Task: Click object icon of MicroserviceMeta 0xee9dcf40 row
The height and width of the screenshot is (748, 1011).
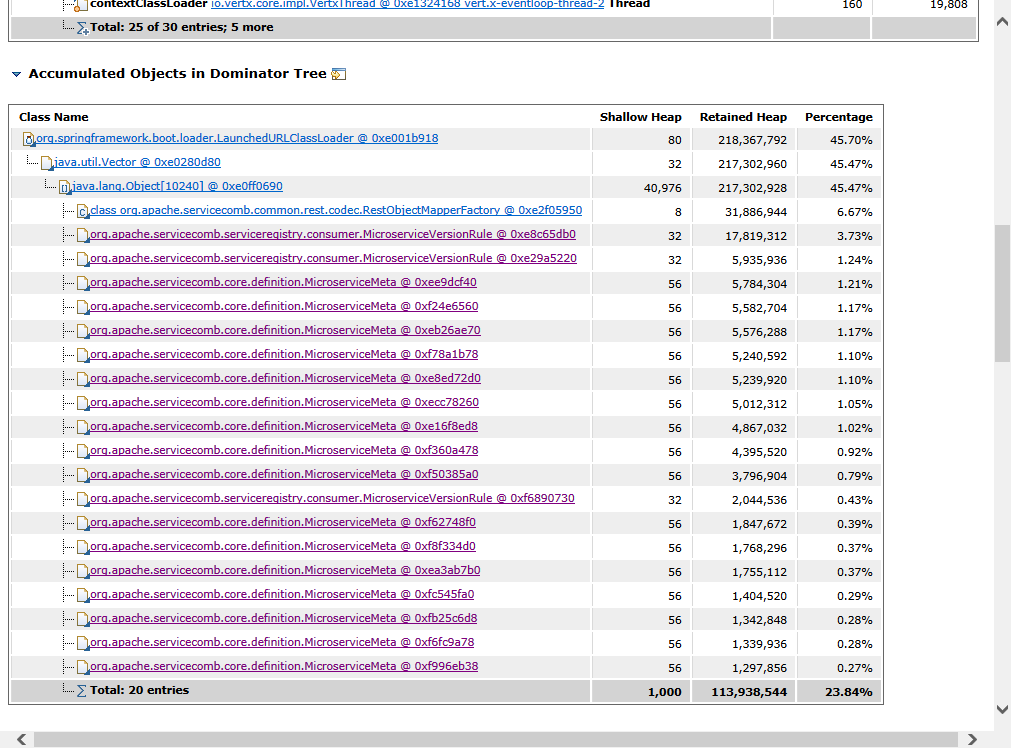Action: (x=83, y=283)
